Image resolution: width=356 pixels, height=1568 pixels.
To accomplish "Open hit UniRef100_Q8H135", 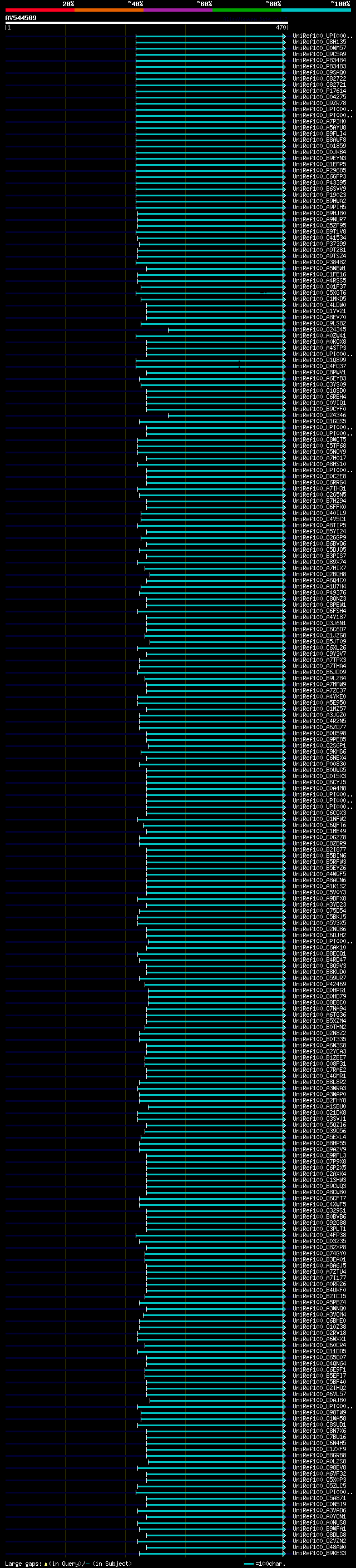I will pyautogui.click(x=319, y=42).
